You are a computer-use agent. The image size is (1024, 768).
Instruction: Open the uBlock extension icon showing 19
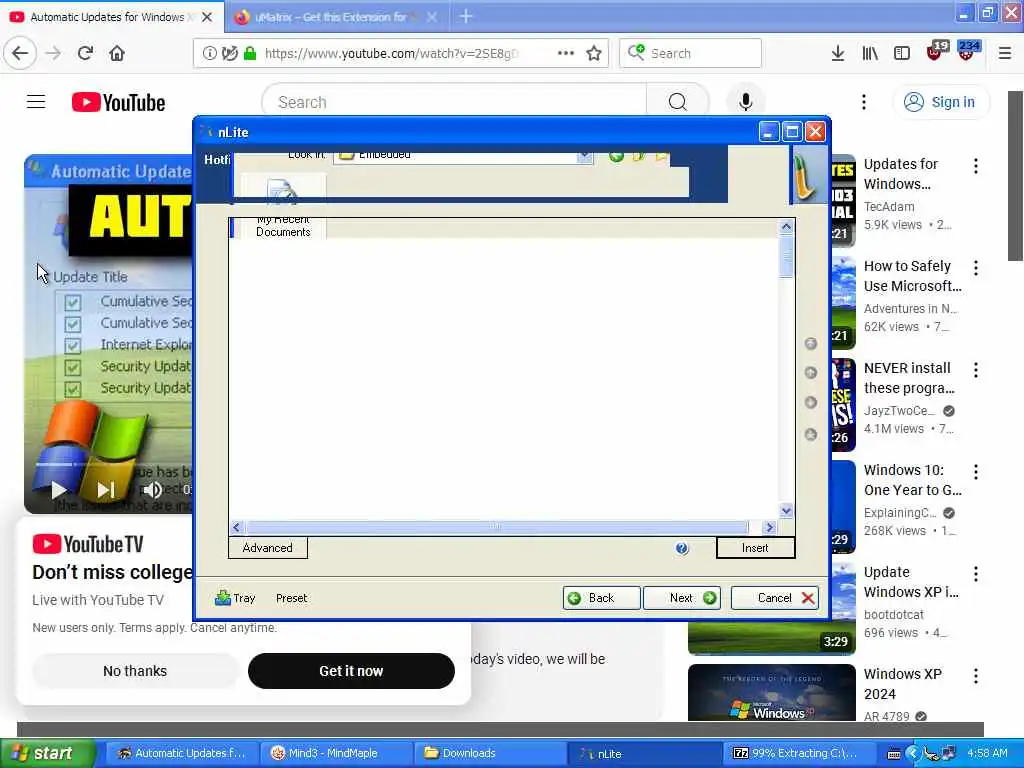point(936,51)
